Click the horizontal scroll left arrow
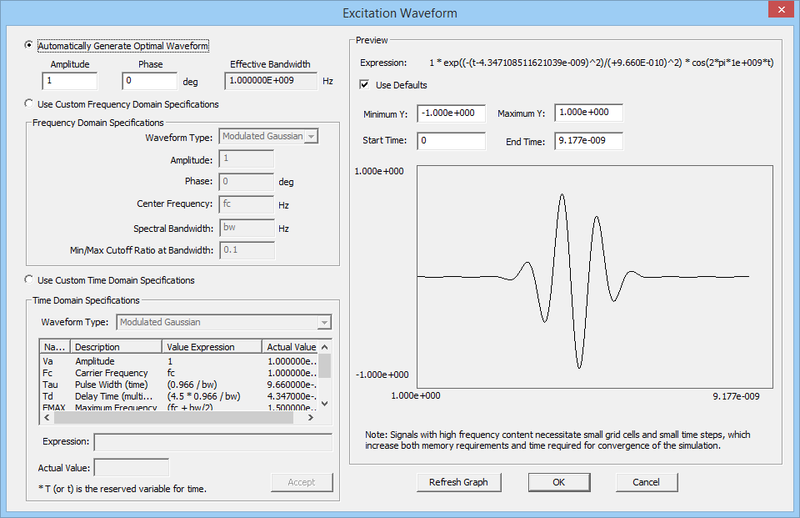This screenshot has height=518, width=800. tap(47, 417)
